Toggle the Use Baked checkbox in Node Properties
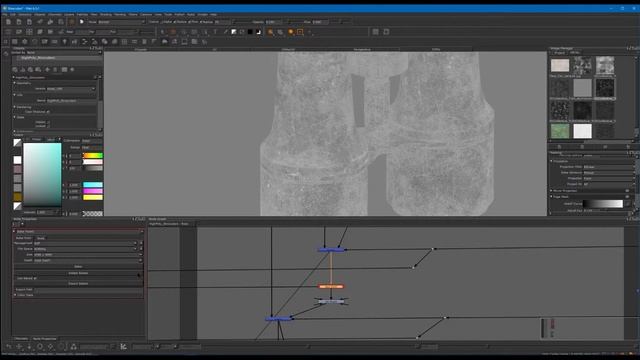The height and width of the screenshot is (360, 640). click(35, 278)
